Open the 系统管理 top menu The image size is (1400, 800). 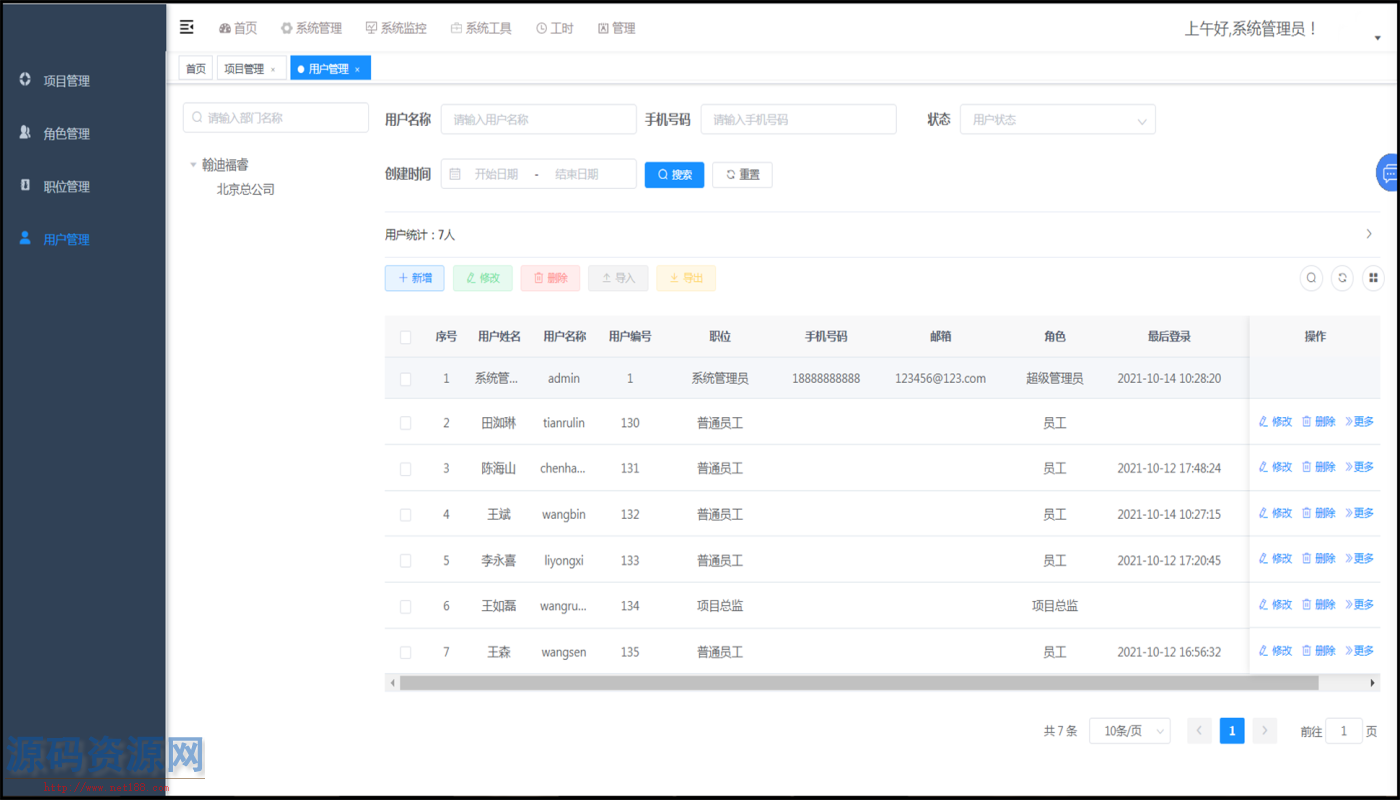click(311, 28)
